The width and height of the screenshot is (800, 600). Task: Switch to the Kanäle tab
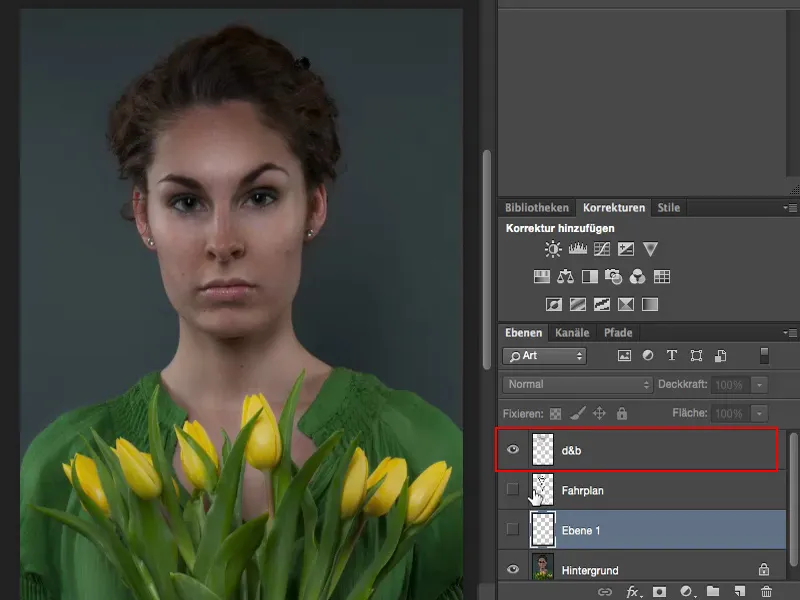572,333
